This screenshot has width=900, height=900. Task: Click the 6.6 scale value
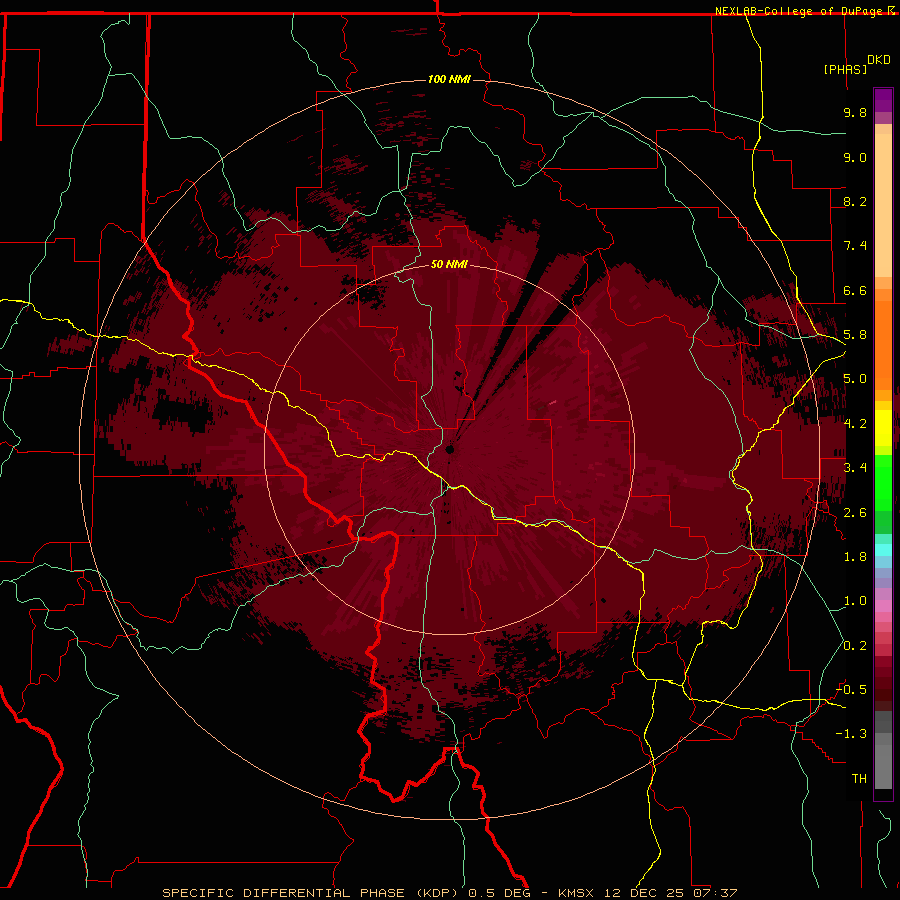tap(855, 290)
